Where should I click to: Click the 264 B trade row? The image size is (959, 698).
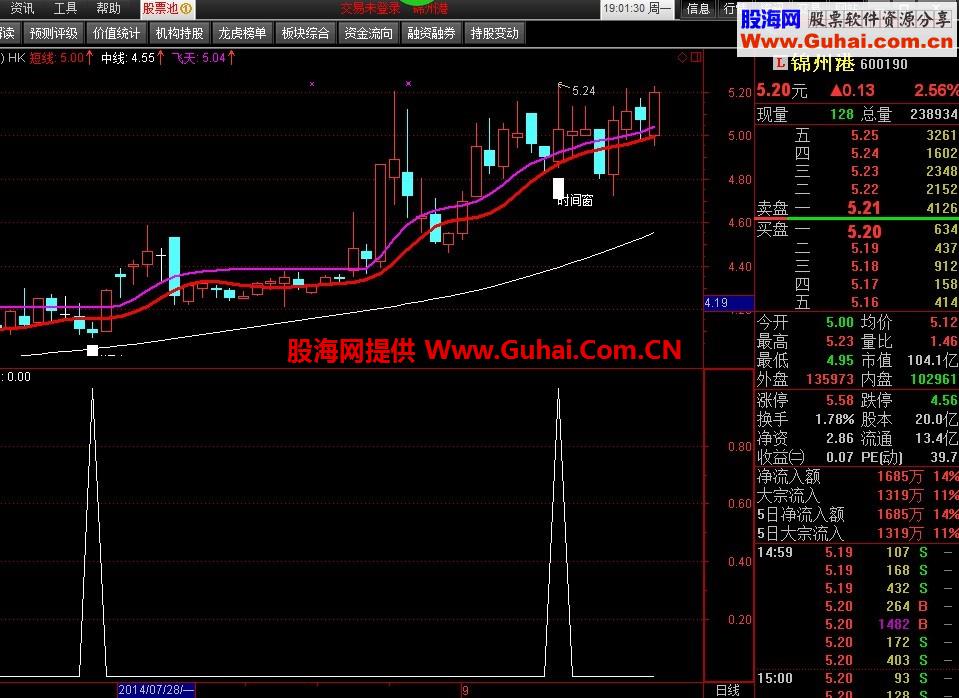pyautogui.click(x=857, y=606)
